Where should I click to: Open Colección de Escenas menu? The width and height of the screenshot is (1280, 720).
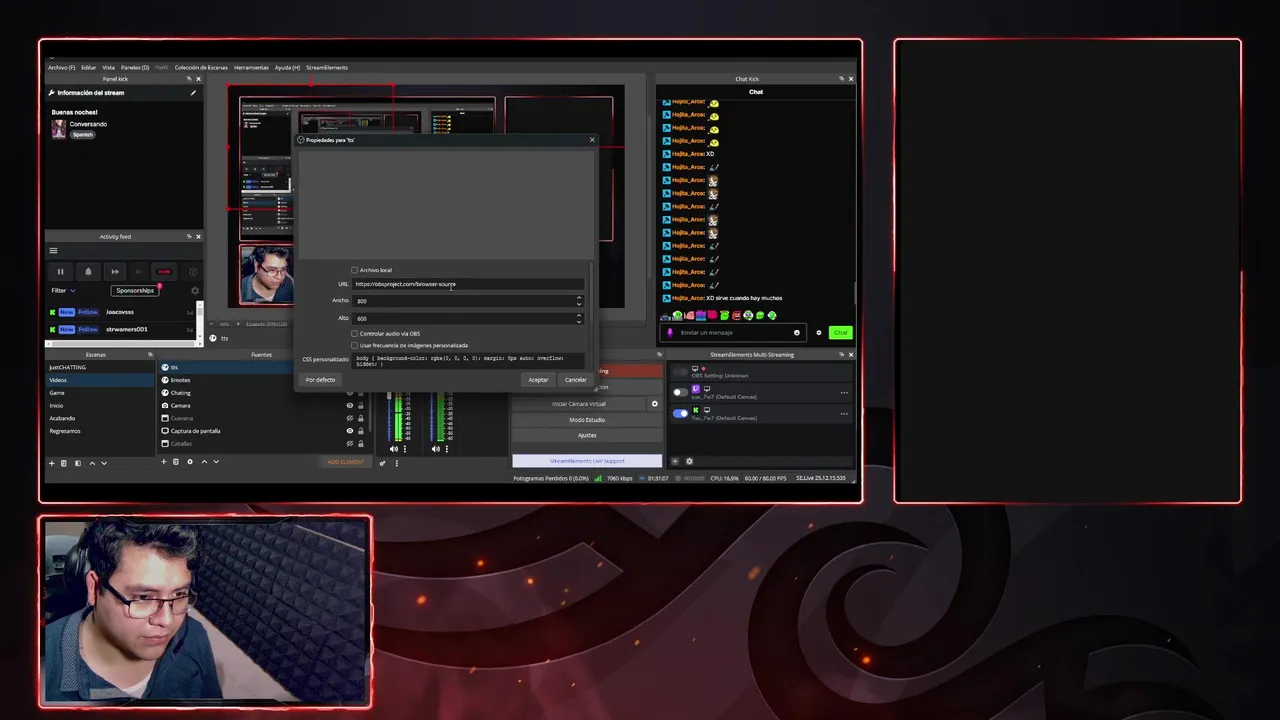click(x=201, y=67)
